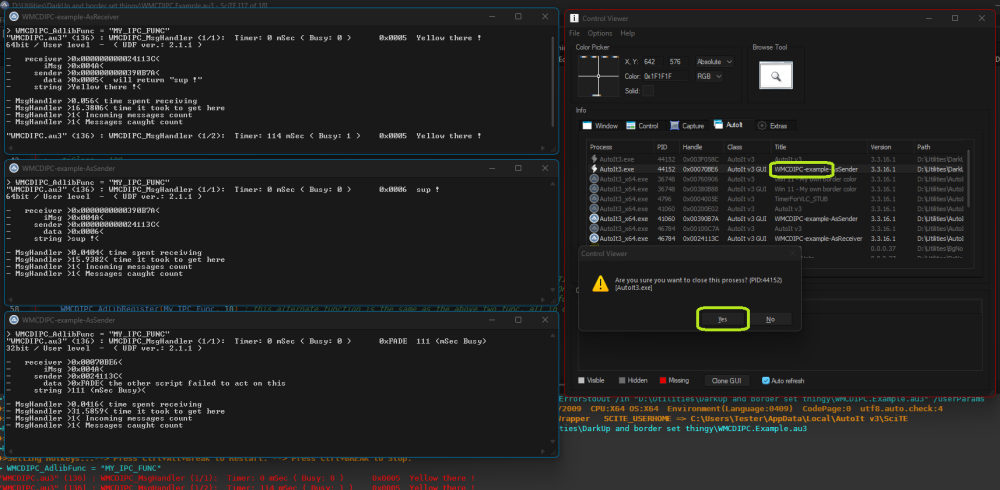Click the Y coordinate field showing 576

tap(677, 62)
